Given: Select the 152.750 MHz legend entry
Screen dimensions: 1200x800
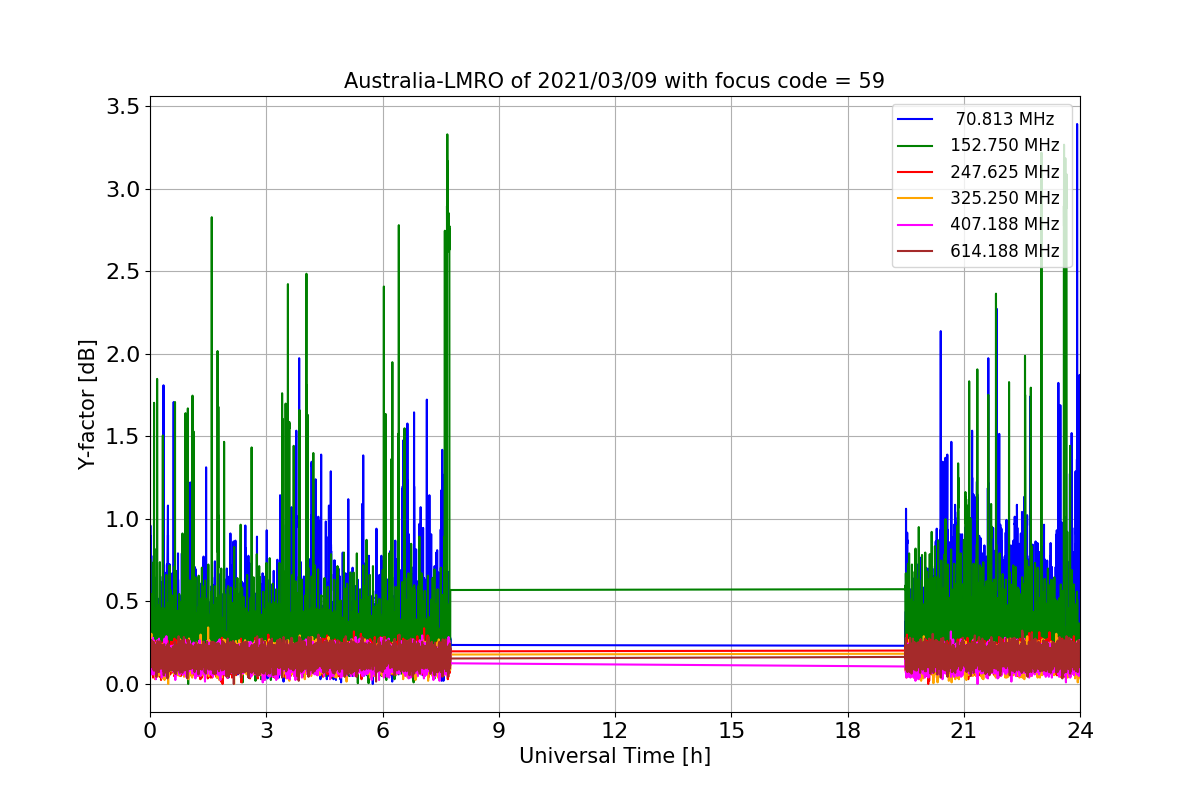Looking at the screenshot, I should (978, 146).
